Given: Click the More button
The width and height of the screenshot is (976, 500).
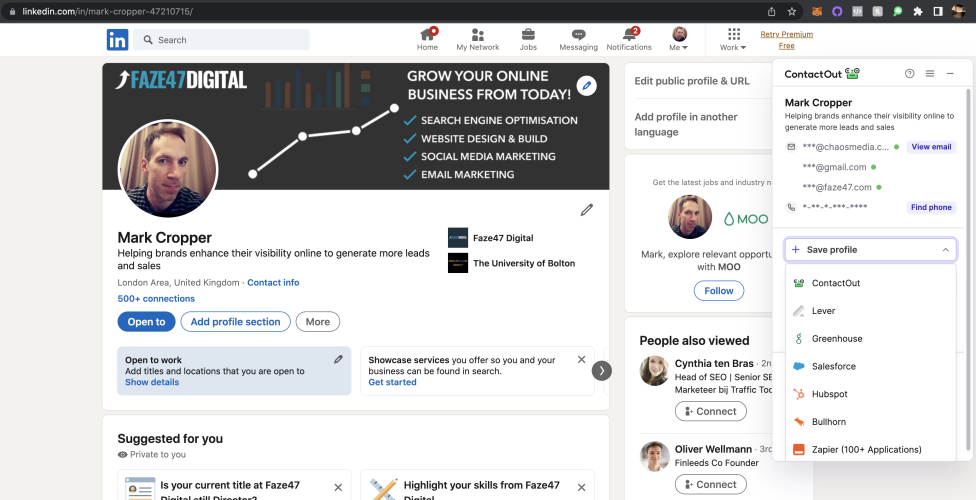Looking at the screenshot, I should [x=317, y=322].
